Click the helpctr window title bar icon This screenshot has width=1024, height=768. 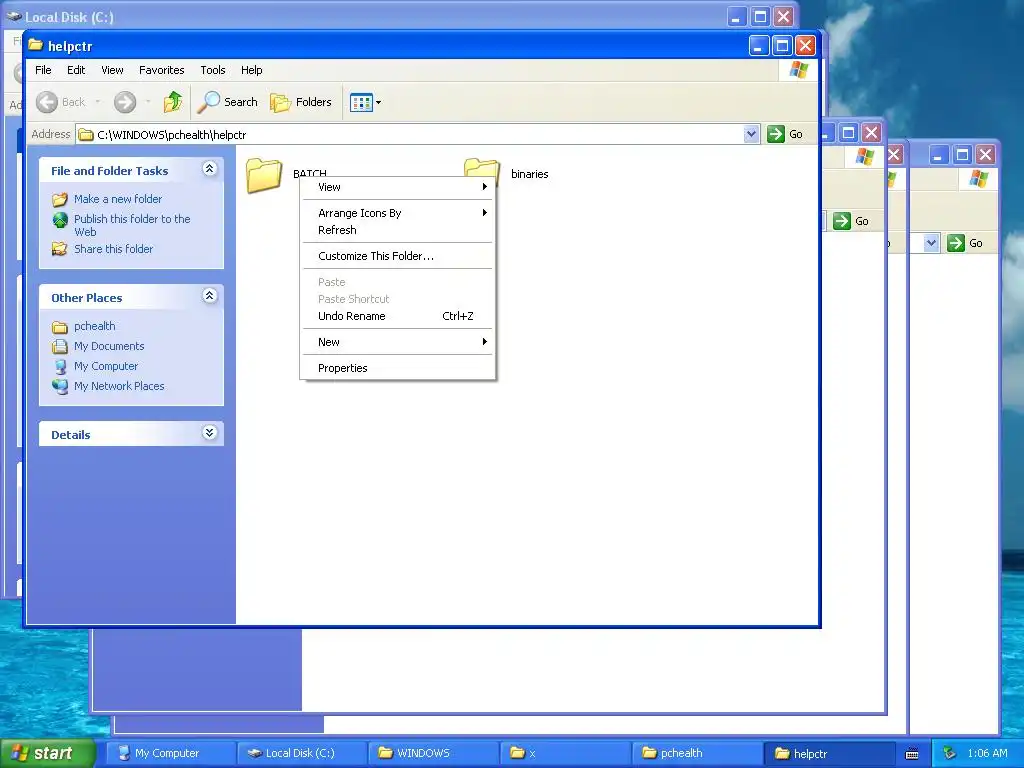pyautogui.click(x=36, y=45)
